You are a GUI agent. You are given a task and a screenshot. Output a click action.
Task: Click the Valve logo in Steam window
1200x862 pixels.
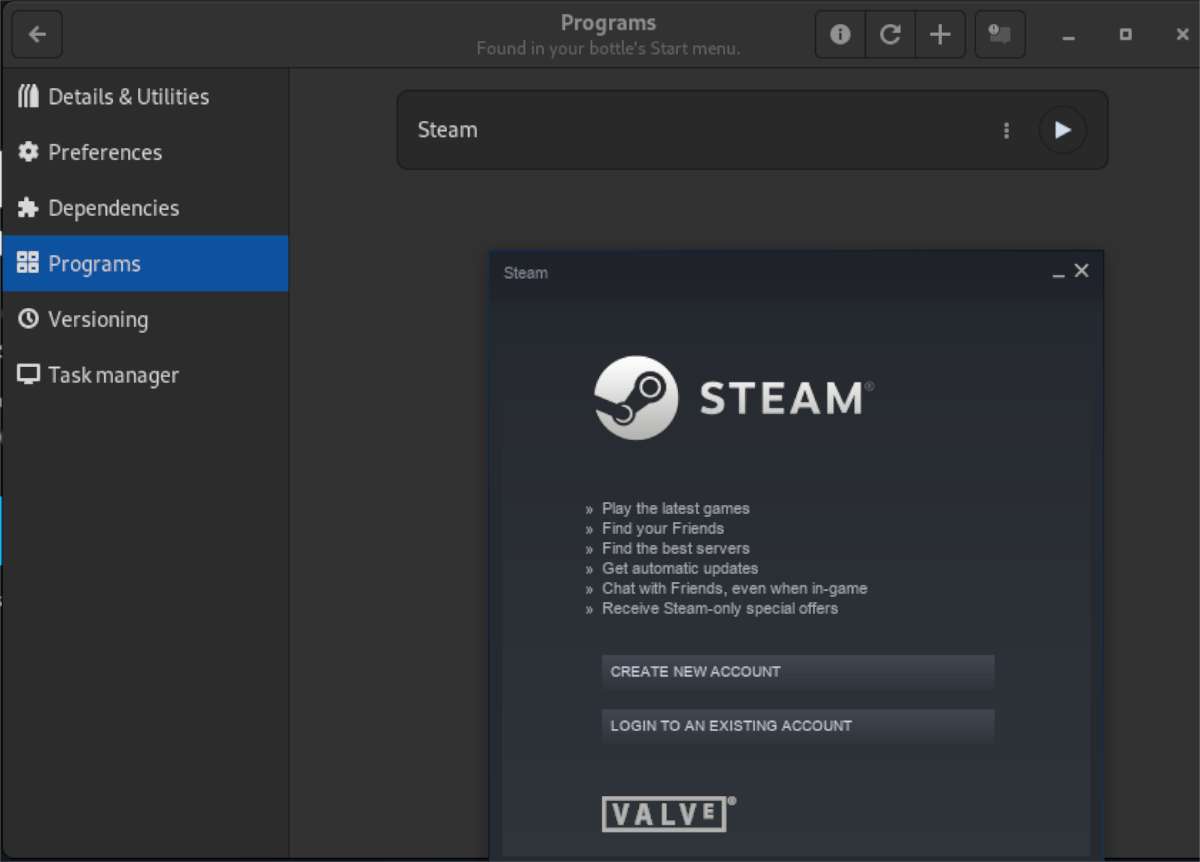click(669, 814)
